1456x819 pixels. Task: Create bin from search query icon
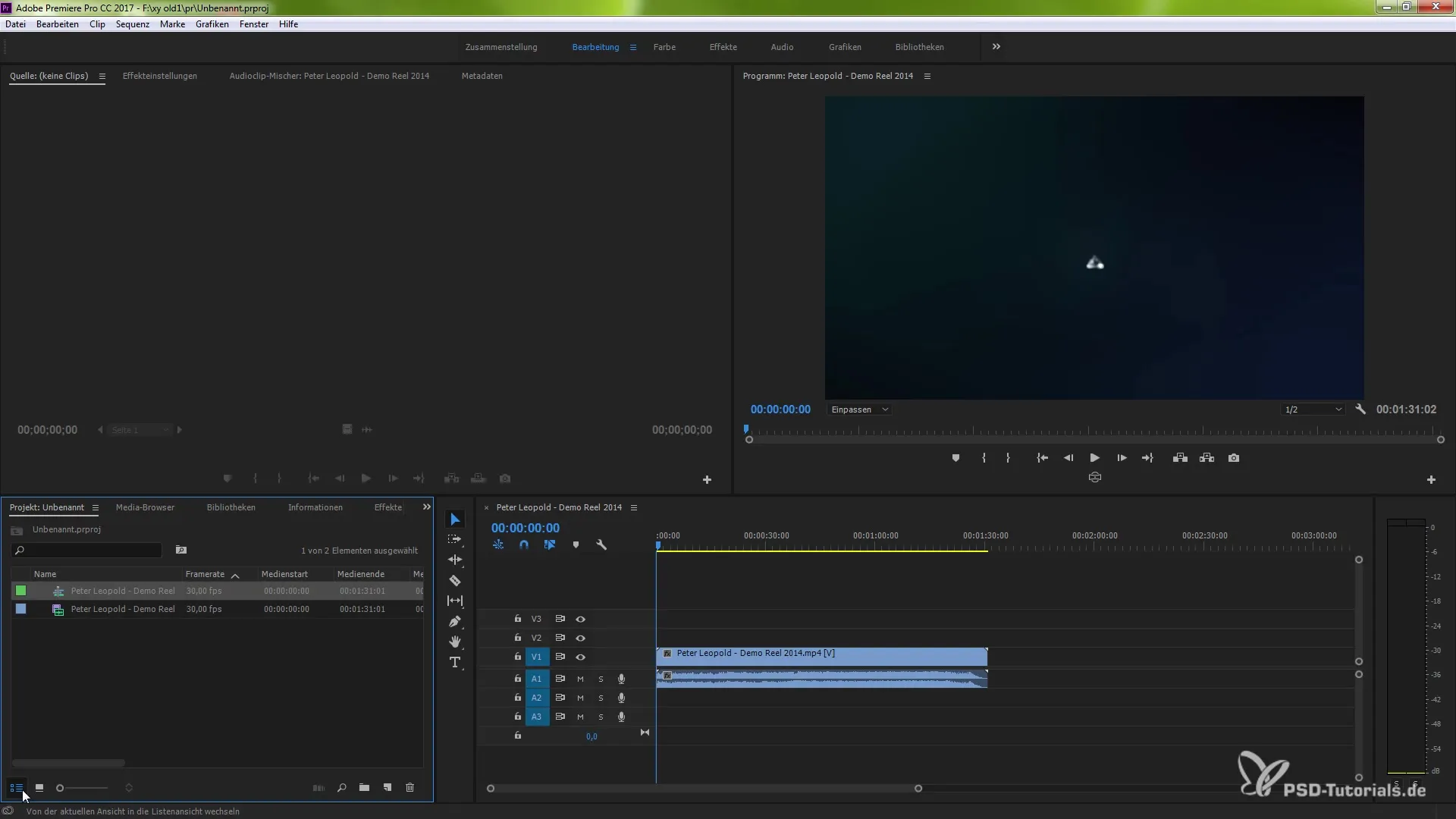pyautogui.click(x=181, y=550)
